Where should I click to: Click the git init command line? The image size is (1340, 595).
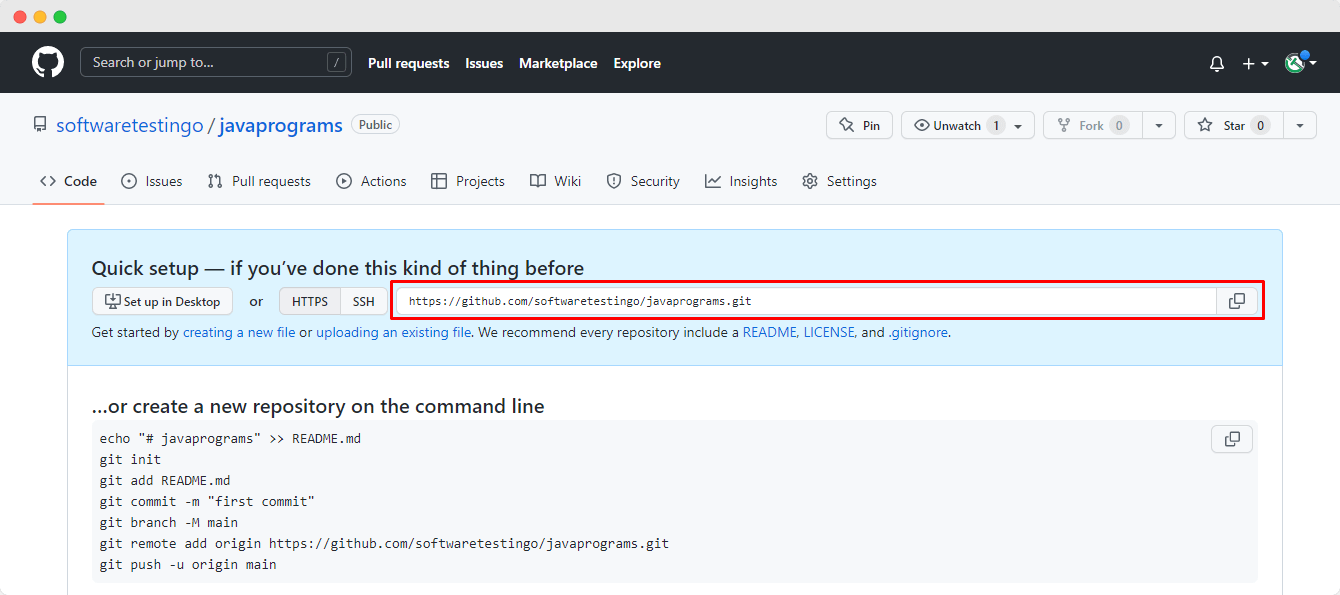pos(130,459)
